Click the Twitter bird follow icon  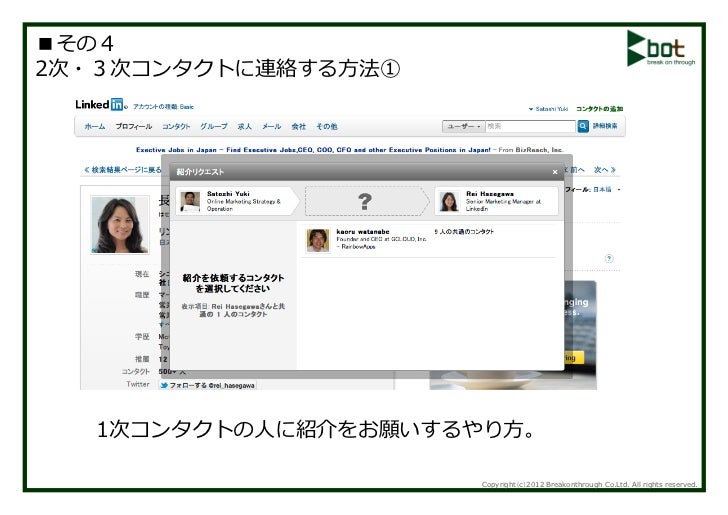pos(164,385)
